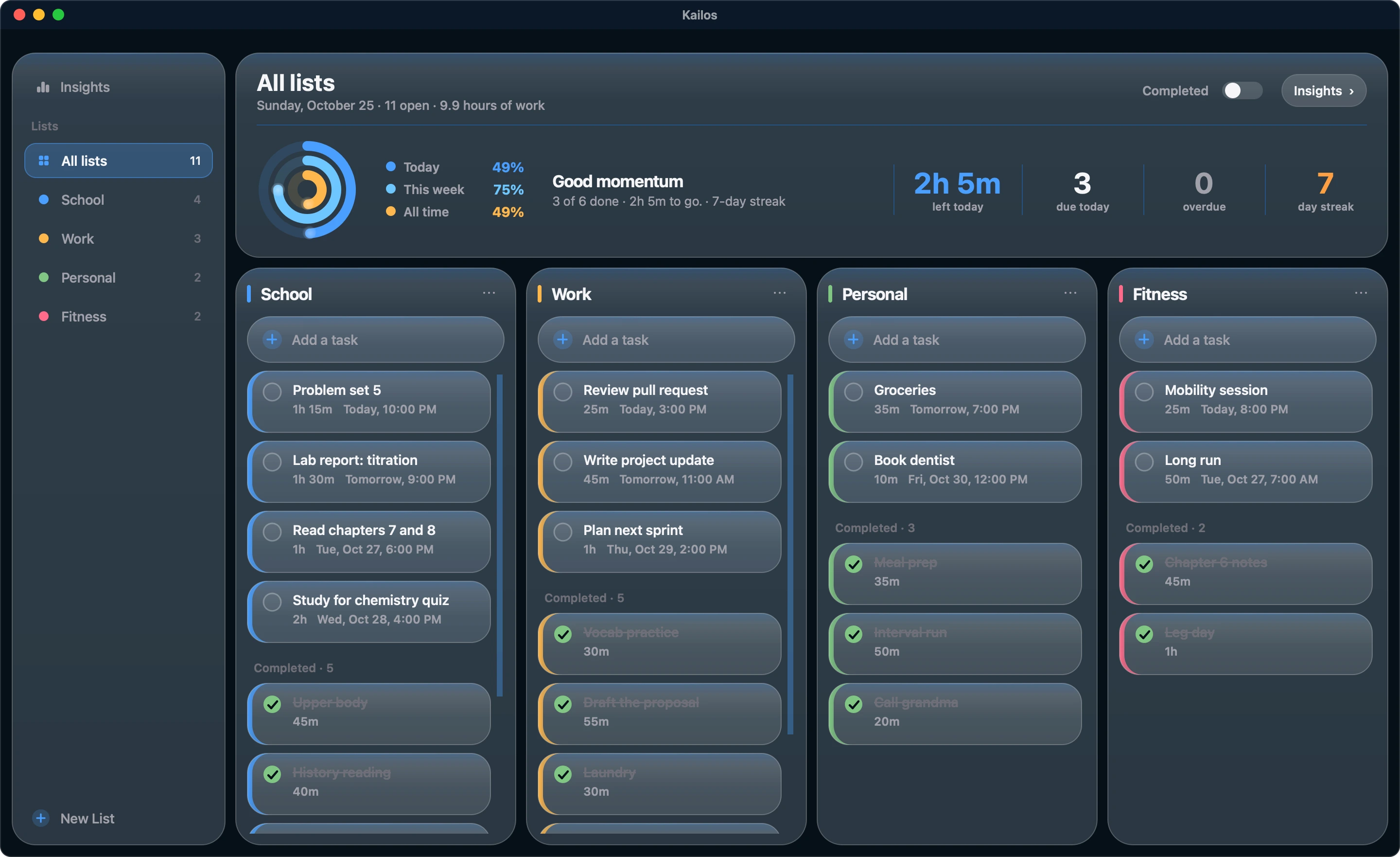Screen dimensions: 1400x857
Task: Open the Personal column more options menu
Action: [1070, 293]
